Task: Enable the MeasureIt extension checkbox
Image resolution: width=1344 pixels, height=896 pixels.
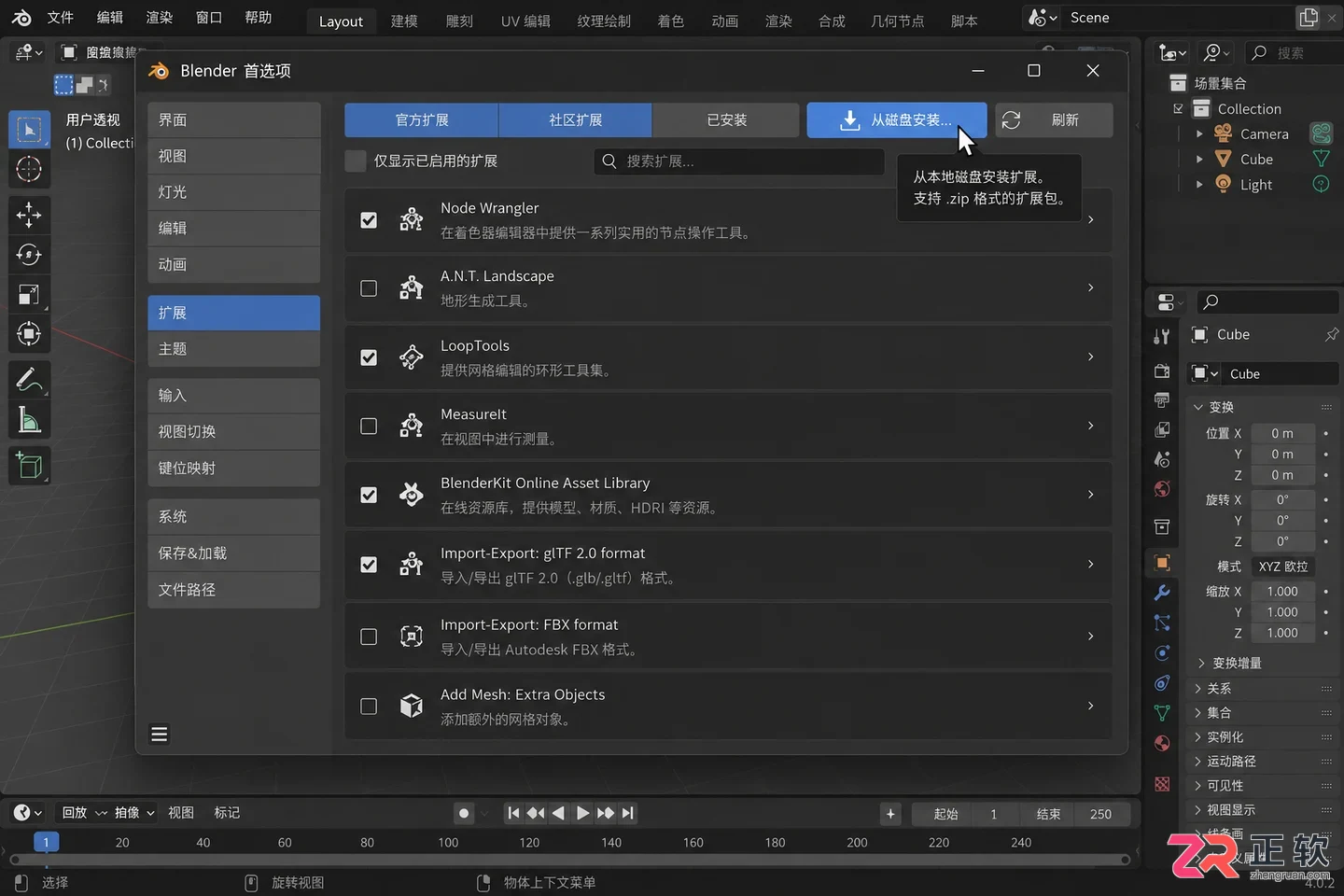Action: (369, 427)
